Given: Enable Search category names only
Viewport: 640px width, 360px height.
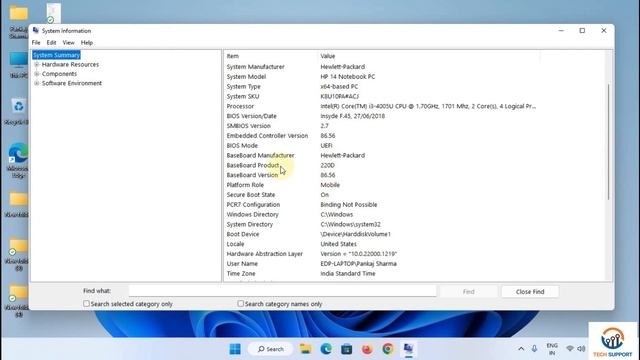Looking at the screenshot, I should [240, 304].
